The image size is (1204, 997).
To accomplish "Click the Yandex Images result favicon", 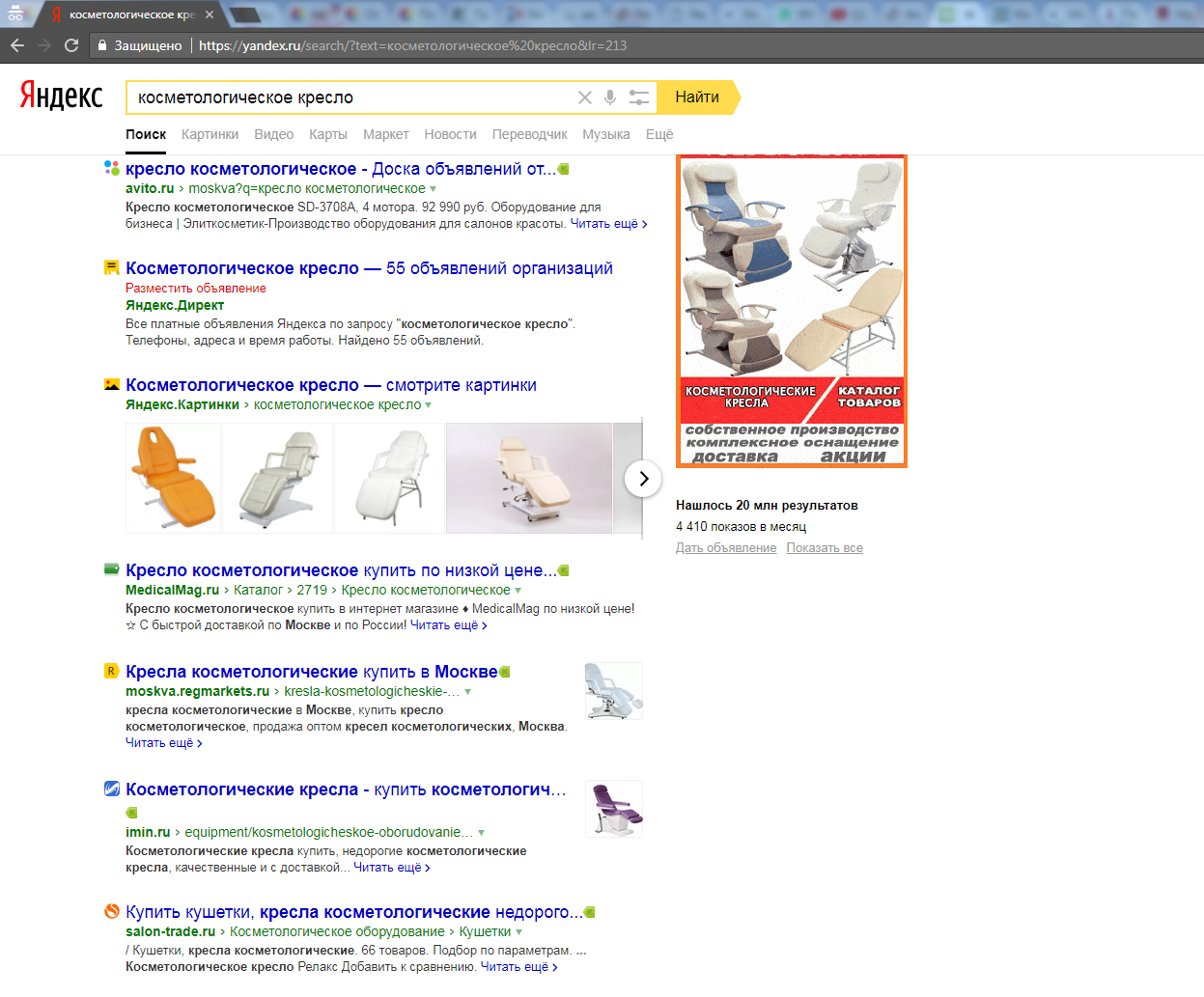I will coord(112,384).
